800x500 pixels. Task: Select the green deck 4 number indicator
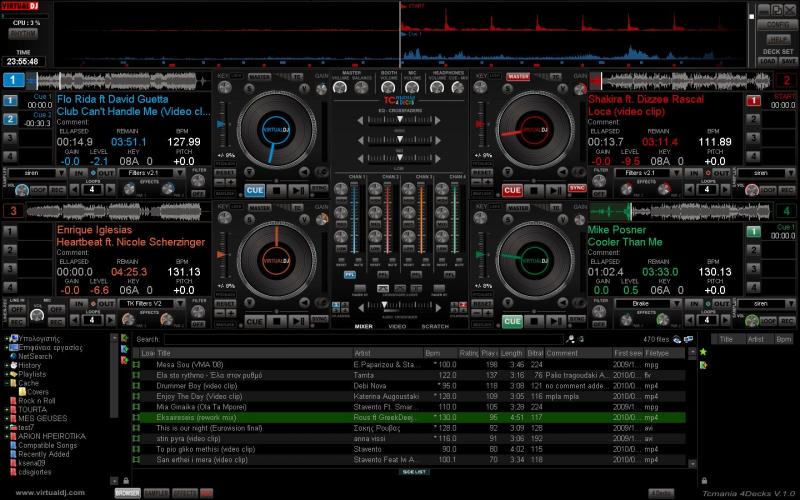click(x=786, y=211)
